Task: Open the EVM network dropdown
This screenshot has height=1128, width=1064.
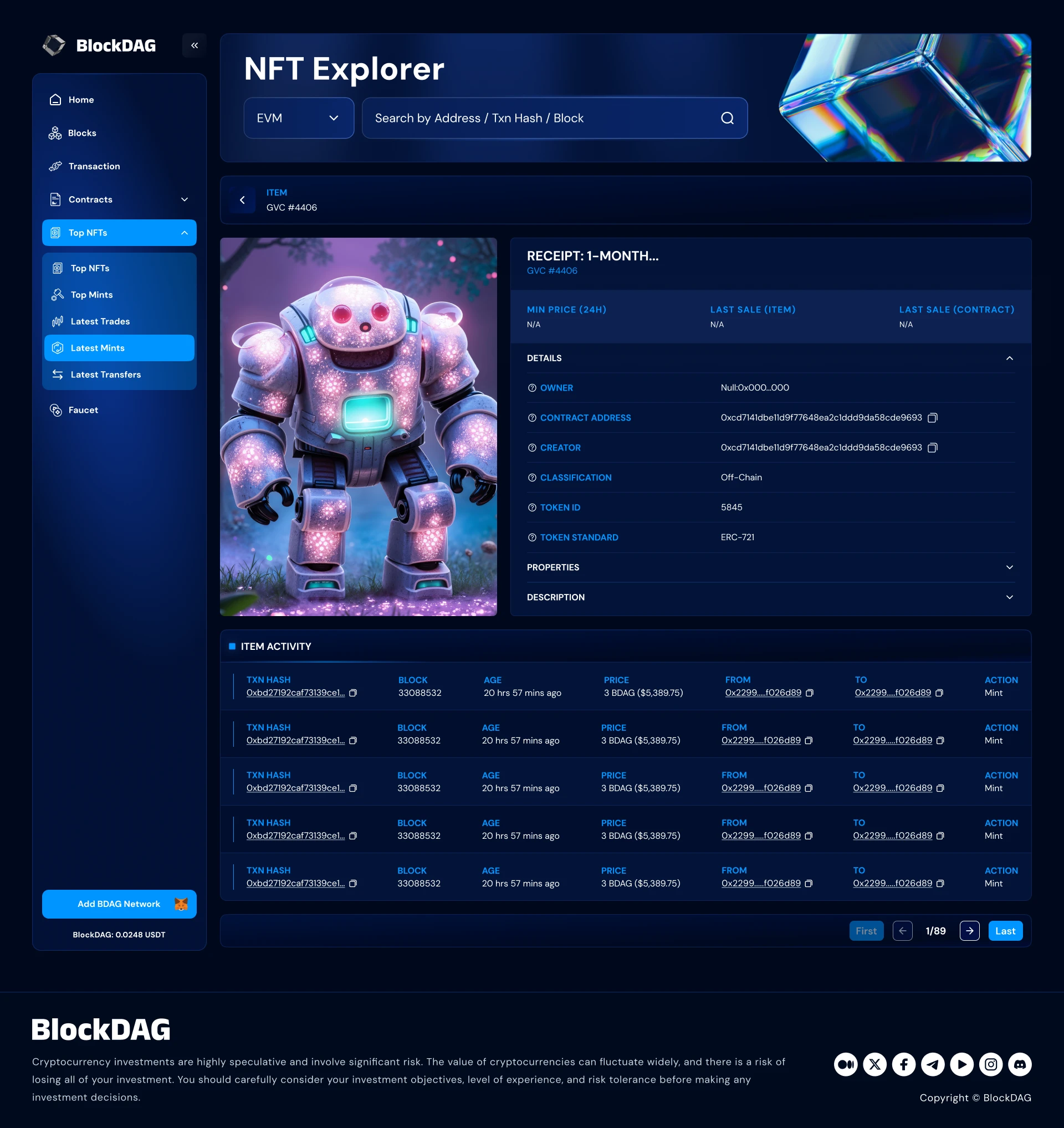Action: tap(299, 118)
